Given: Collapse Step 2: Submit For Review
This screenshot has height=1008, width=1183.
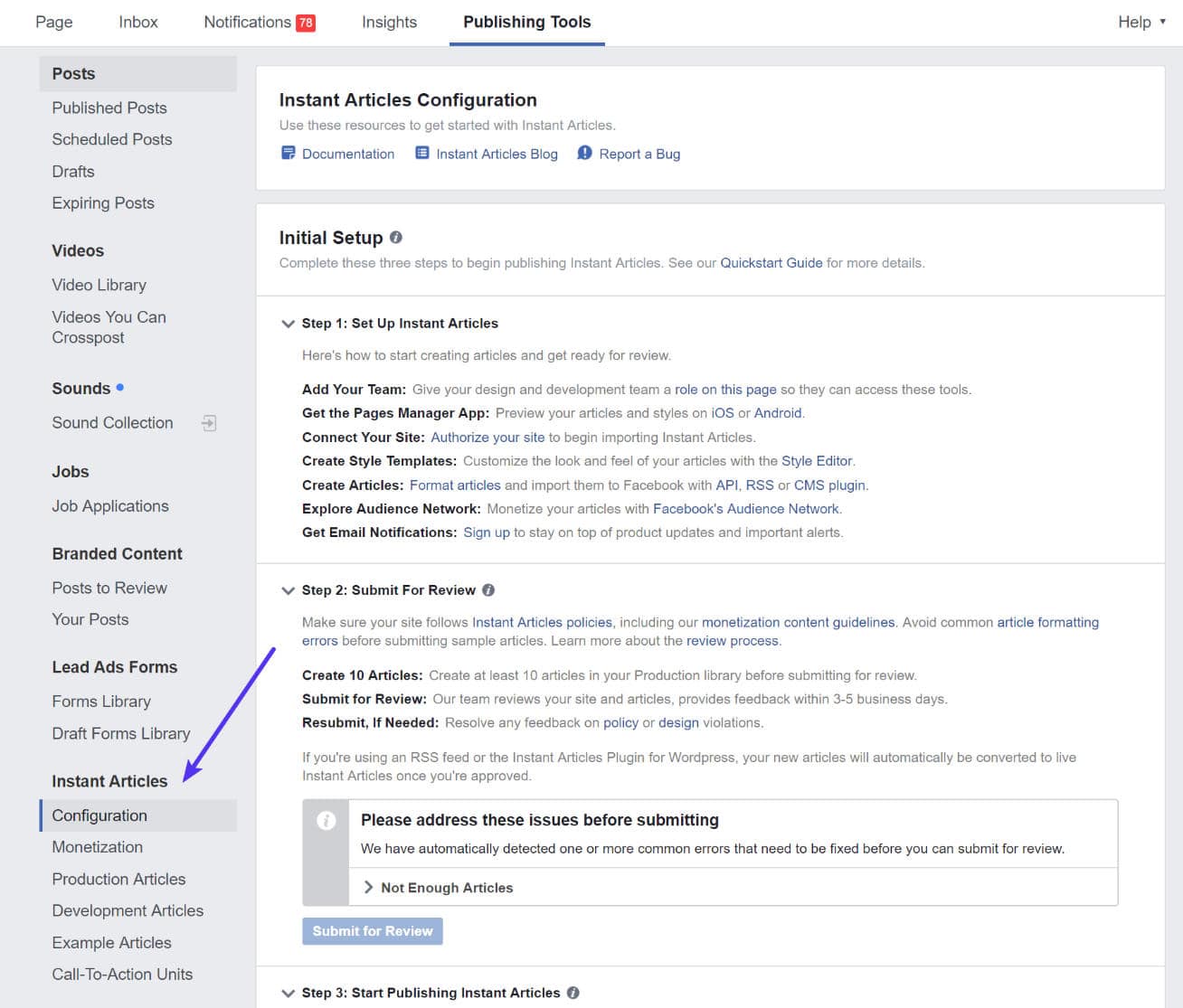Looking at the screenshot, I should coord(288,590).
